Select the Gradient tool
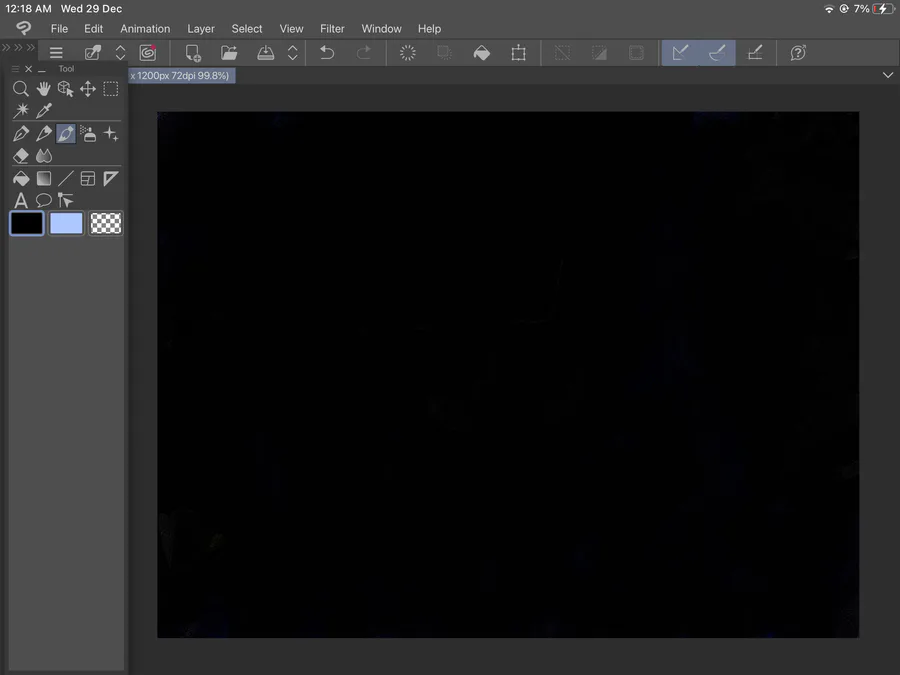The height and width of the screenshot is (675, 900). 44,179
